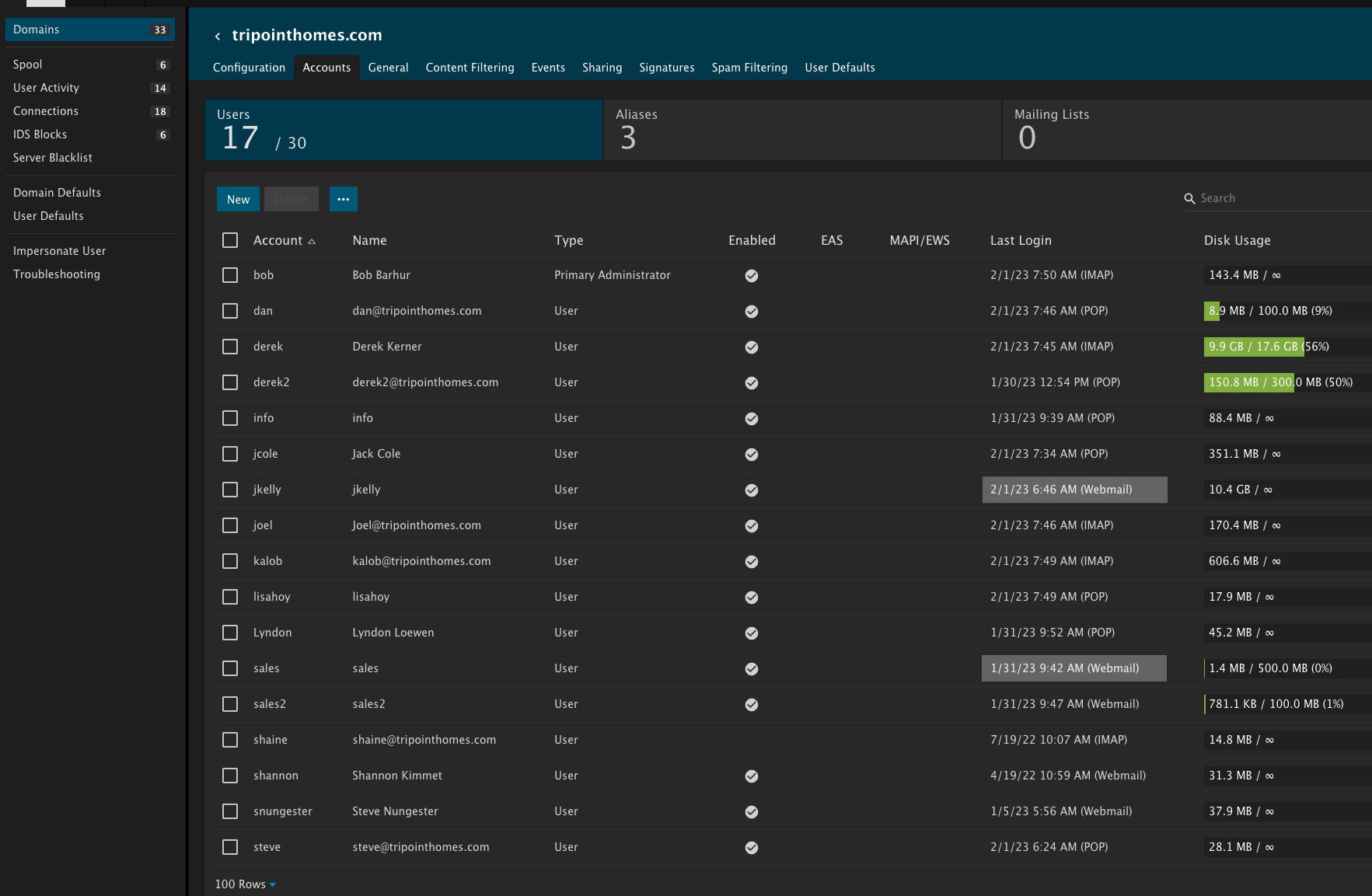Check the select-all accounts checkbox
Image resolution: width=1372 pixels, height=896 pixels.
click(230, 240)
